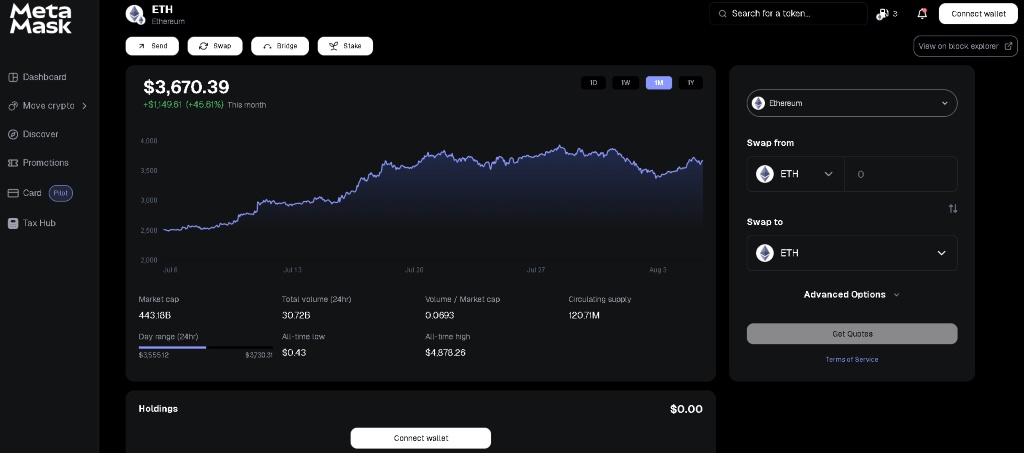1024x453 pixels.
Task: Open Promotions in the sidebar
Action: click(x=46, y=163)
